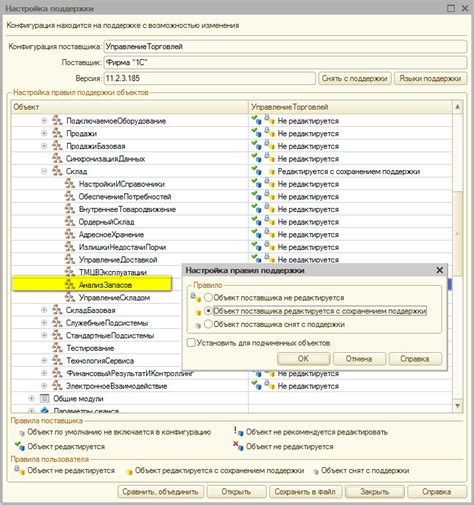The height and width of the screenshot is (505, 474).
Task: Click icon beside АдресноеХранение
Action: [70, 234]
